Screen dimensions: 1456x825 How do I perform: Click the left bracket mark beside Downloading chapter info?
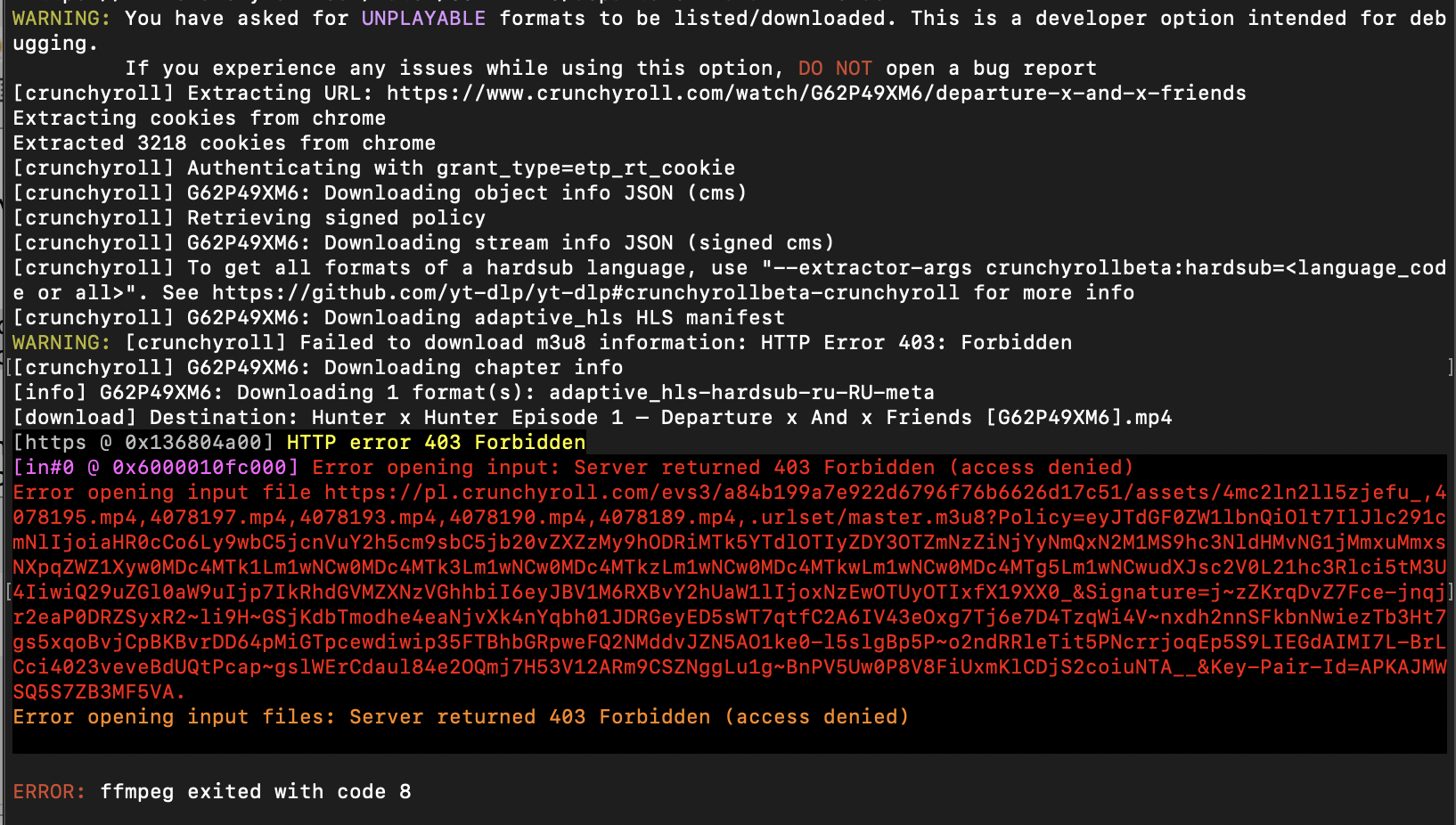click(x=9, y=367)
